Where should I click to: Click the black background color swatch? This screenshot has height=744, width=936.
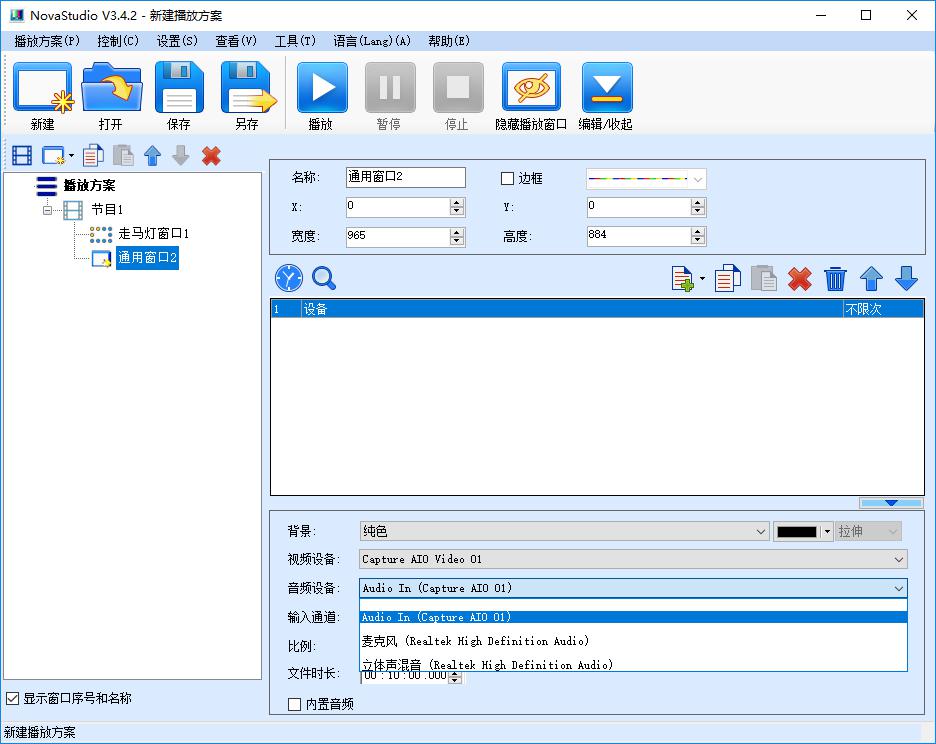(797, 532)
